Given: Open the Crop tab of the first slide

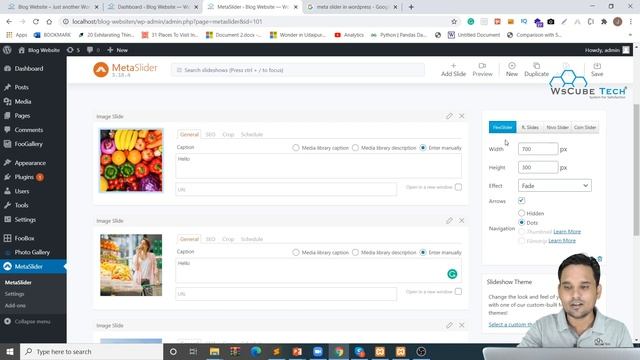Looking at the screenshot, I should tap(228, 134).
